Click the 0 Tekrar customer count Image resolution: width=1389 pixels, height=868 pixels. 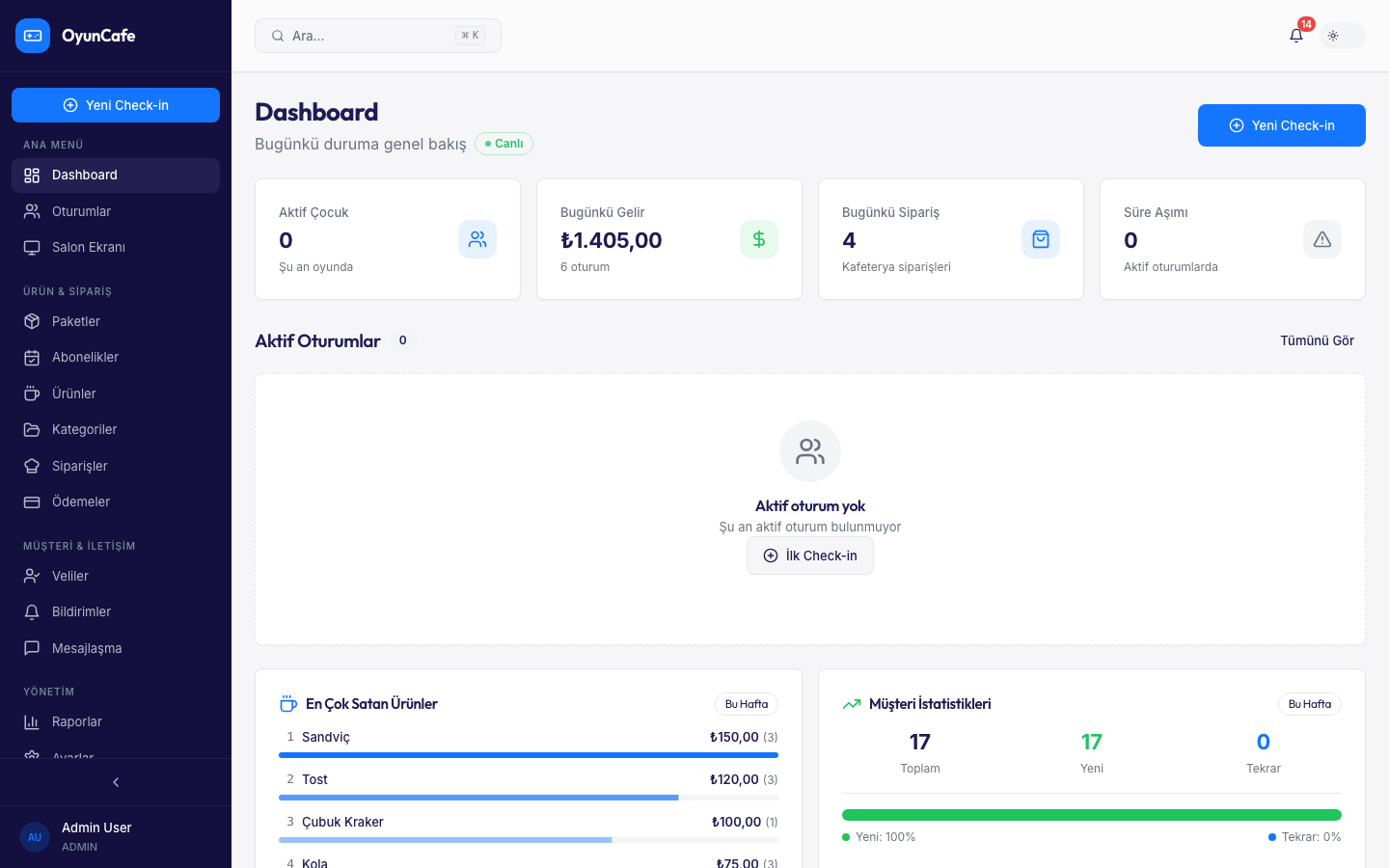click(x=1264, y=742)
